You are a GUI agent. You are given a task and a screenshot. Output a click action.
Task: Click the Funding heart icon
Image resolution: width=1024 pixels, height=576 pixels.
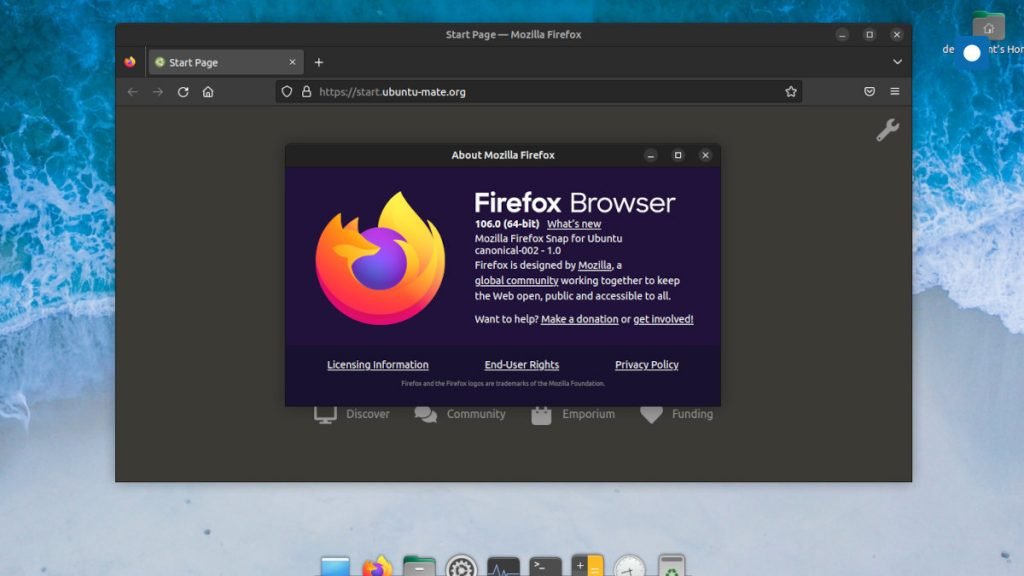651,415
